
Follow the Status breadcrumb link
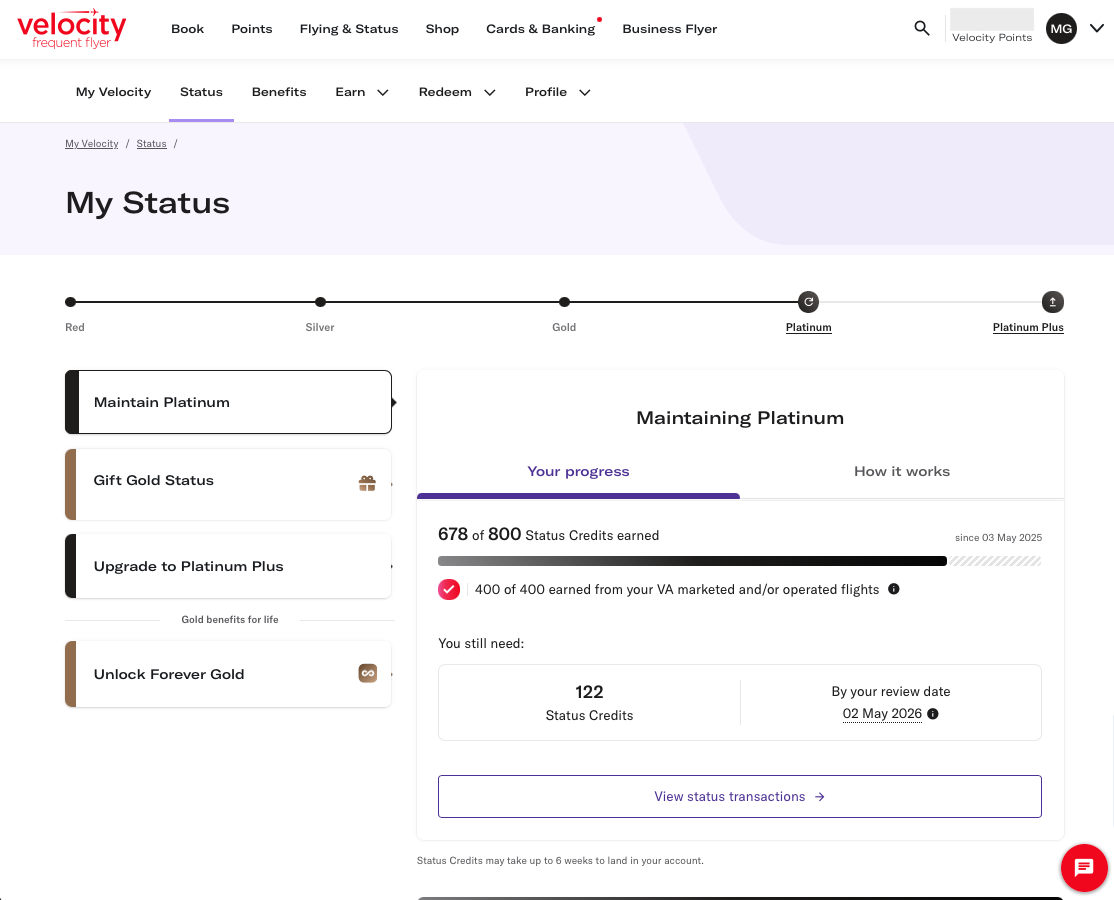[x=151, y=143]
